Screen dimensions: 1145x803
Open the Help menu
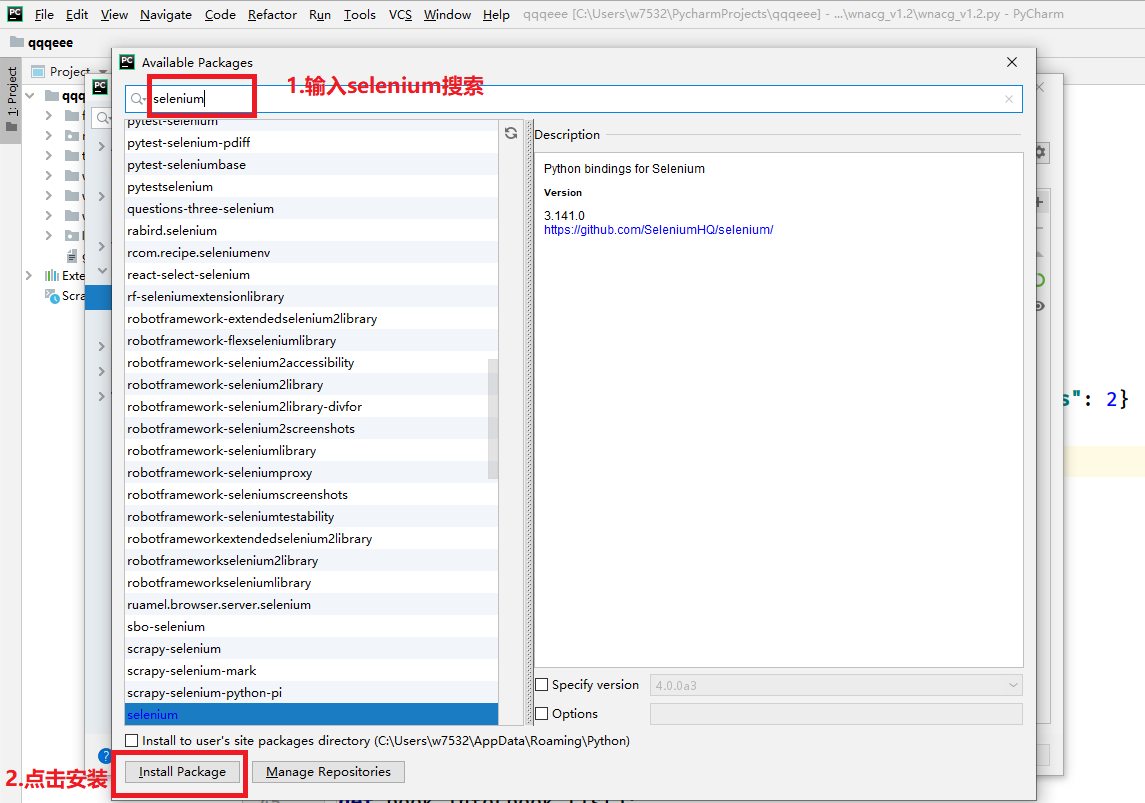coord(496,15)
